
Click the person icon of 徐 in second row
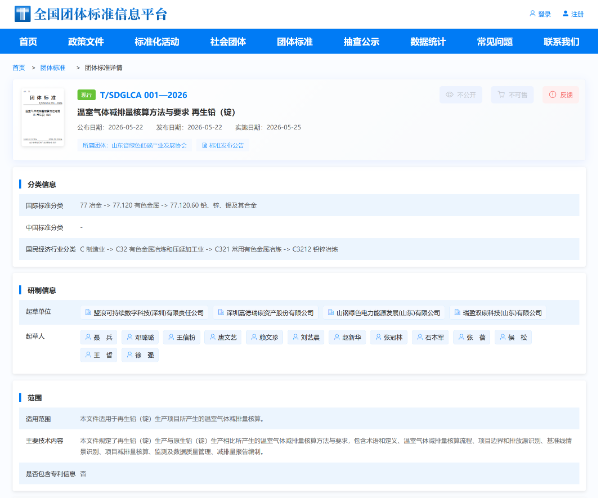click(x=129, y=355)
